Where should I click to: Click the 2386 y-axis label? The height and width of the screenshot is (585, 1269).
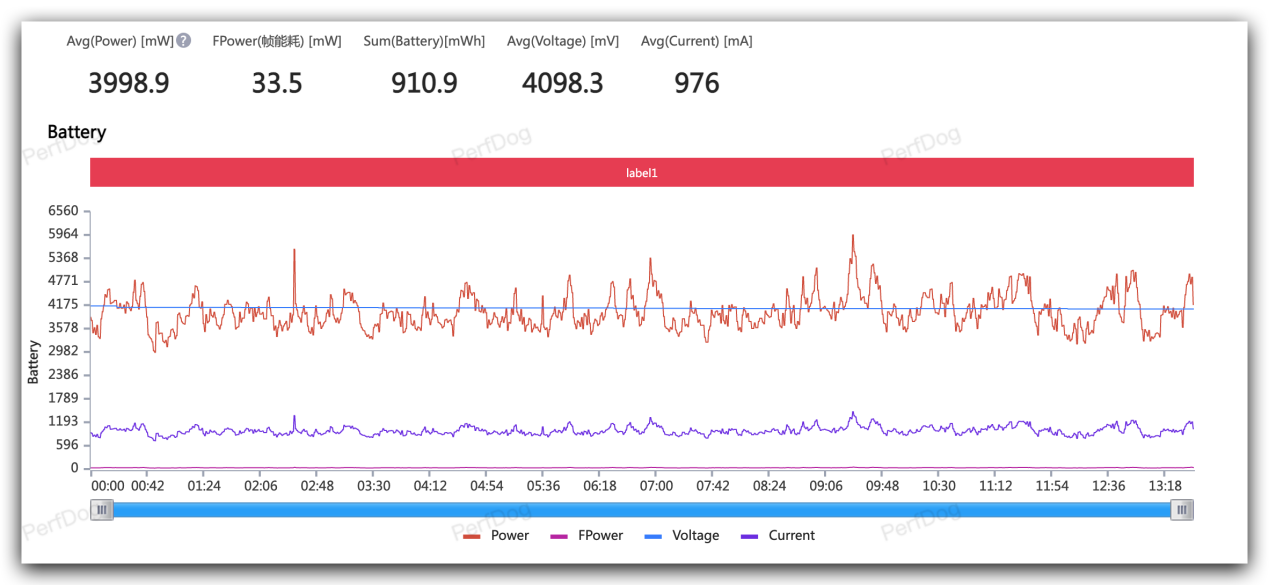pos(62,375)
